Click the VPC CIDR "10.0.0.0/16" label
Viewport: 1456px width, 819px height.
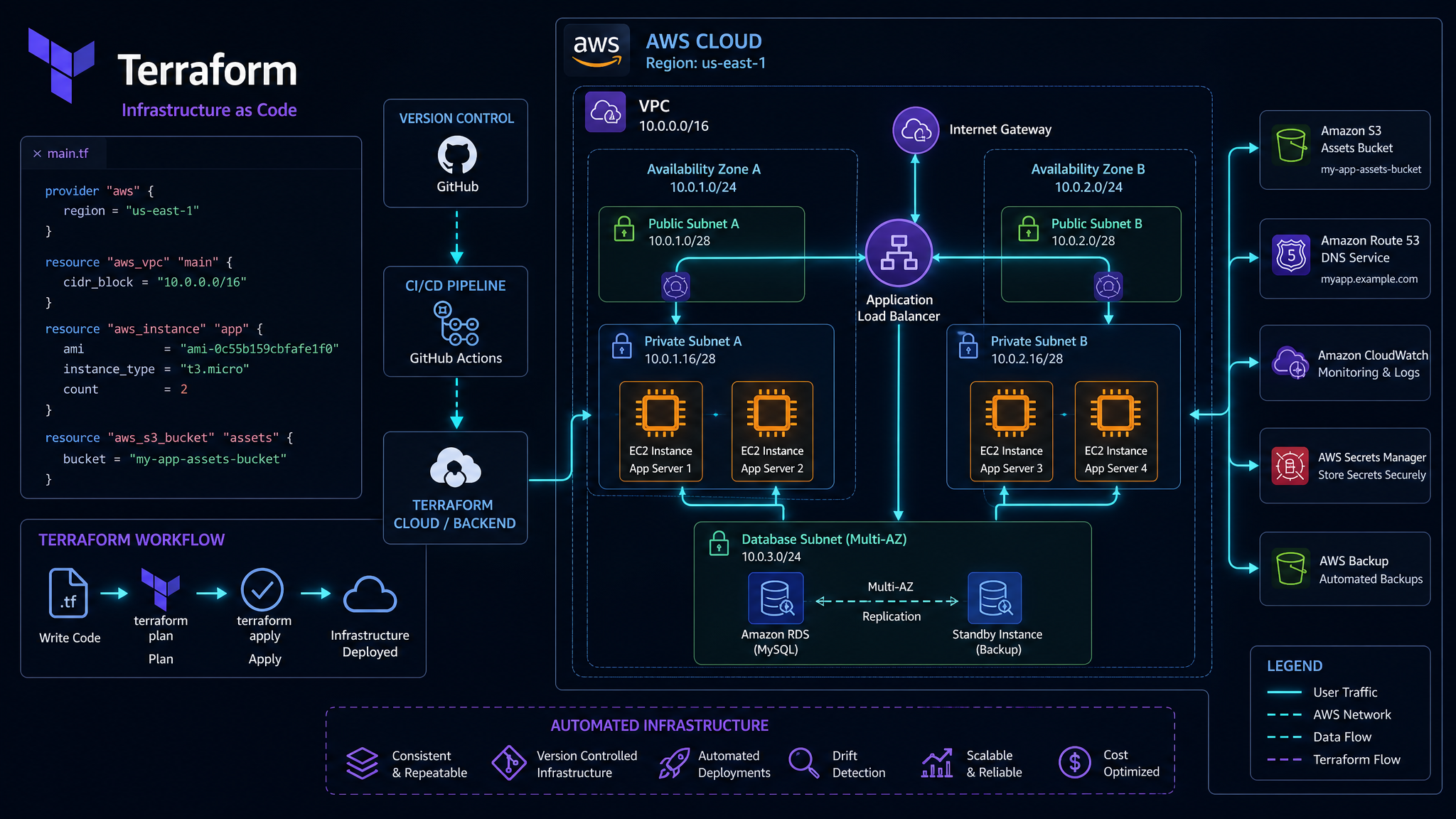coord(674,127)
